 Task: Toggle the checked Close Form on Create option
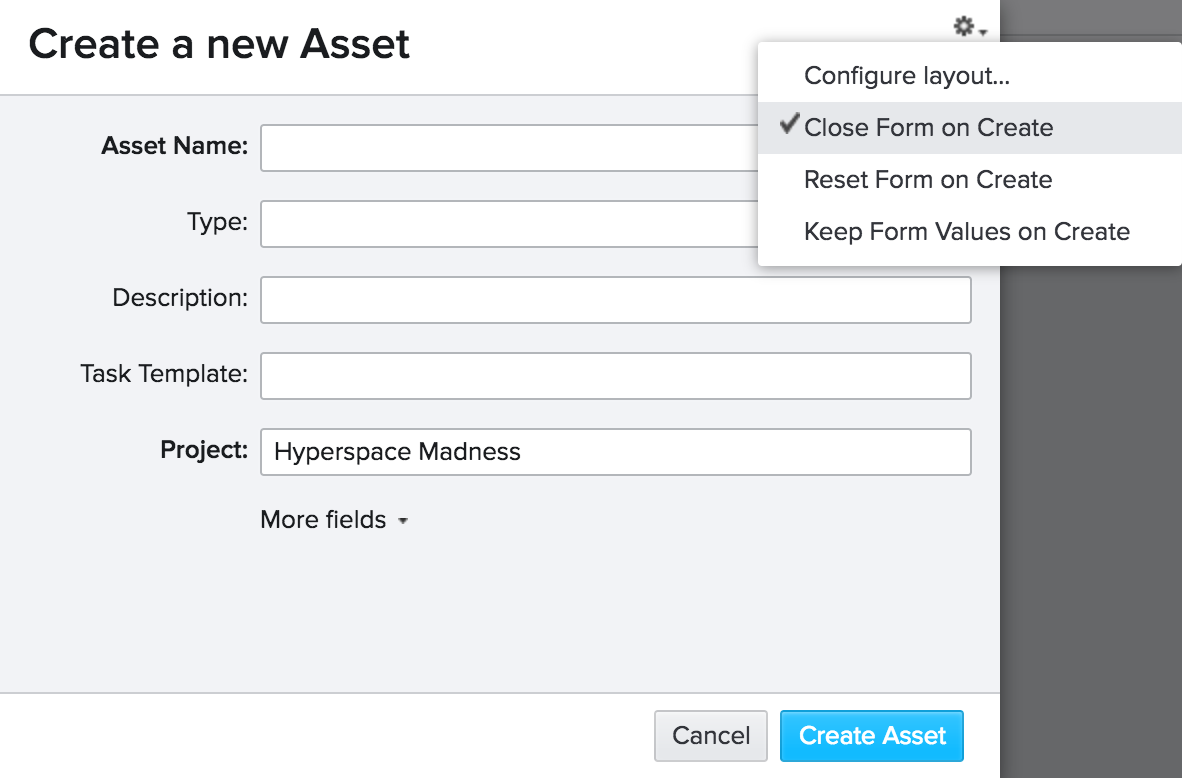click(x=928, y=128)
